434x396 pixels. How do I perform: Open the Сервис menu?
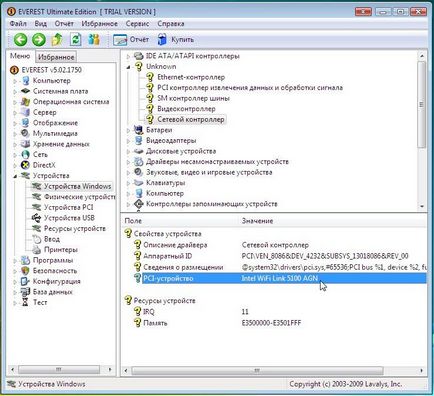click(x=137, y=24)
